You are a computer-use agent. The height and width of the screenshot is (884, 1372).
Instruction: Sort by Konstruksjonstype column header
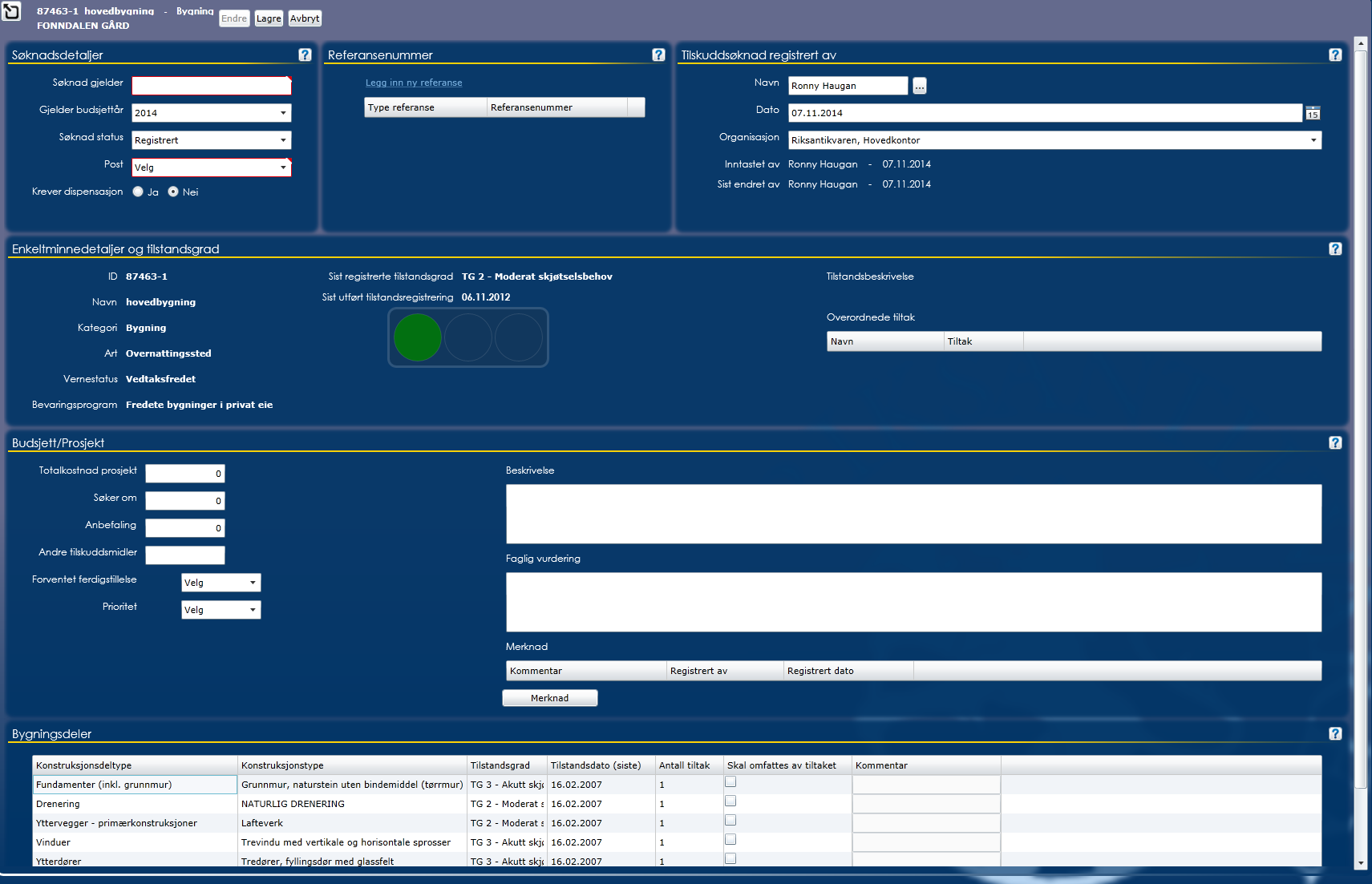pos(352,765)
